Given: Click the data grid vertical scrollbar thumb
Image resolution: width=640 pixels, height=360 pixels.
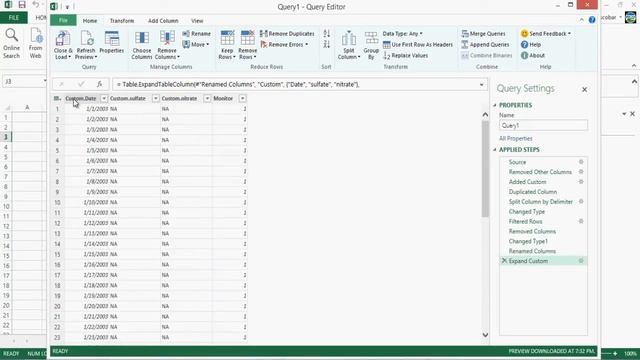Looking at the screenshot, I should (485, 169).
